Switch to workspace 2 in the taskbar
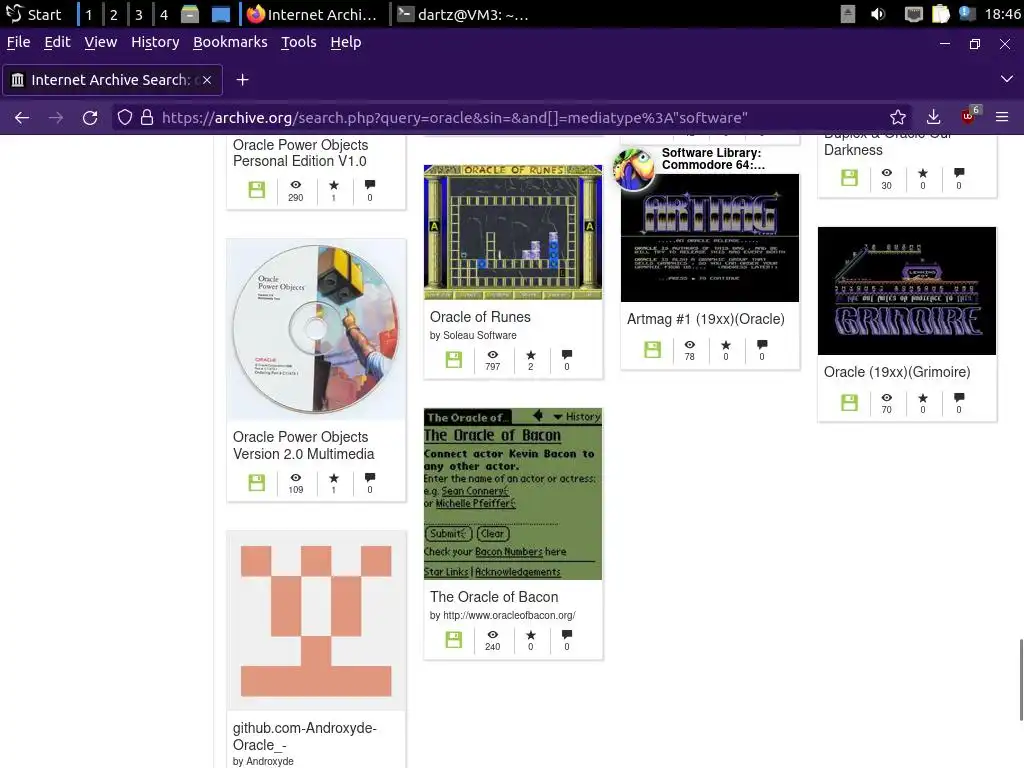Screen dimensions: 1024x768 [114, 14]
